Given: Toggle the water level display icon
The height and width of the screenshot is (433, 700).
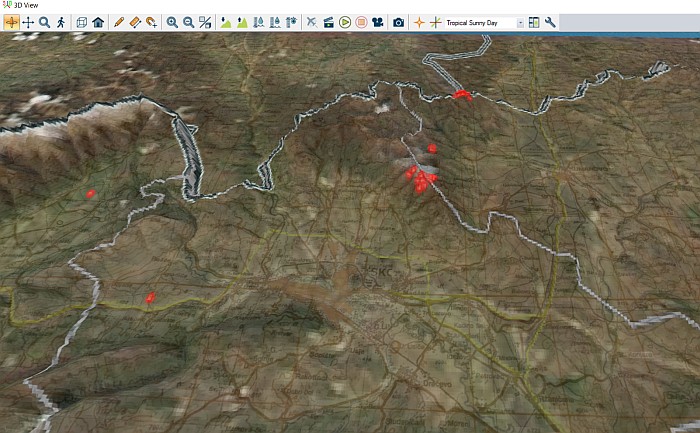Looking at the screenshot, I should [x=259, y=22].
